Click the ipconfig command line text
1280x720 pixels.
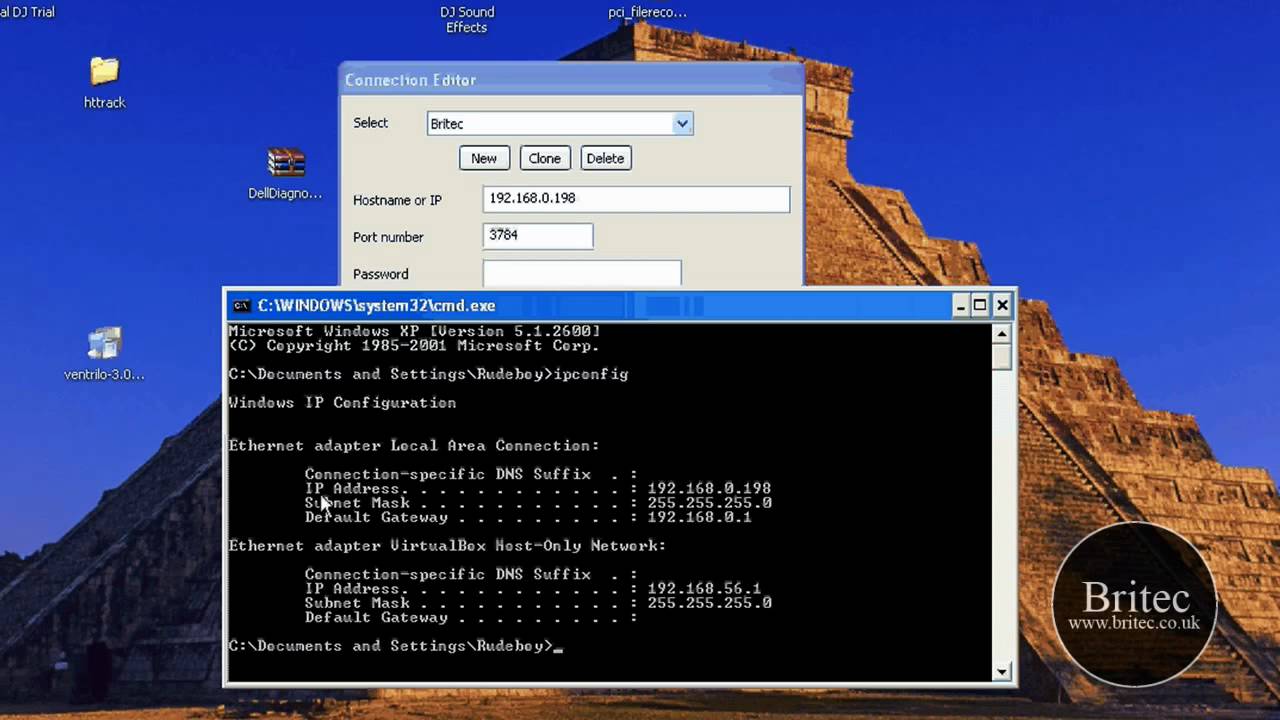click(x=428, y=374)
